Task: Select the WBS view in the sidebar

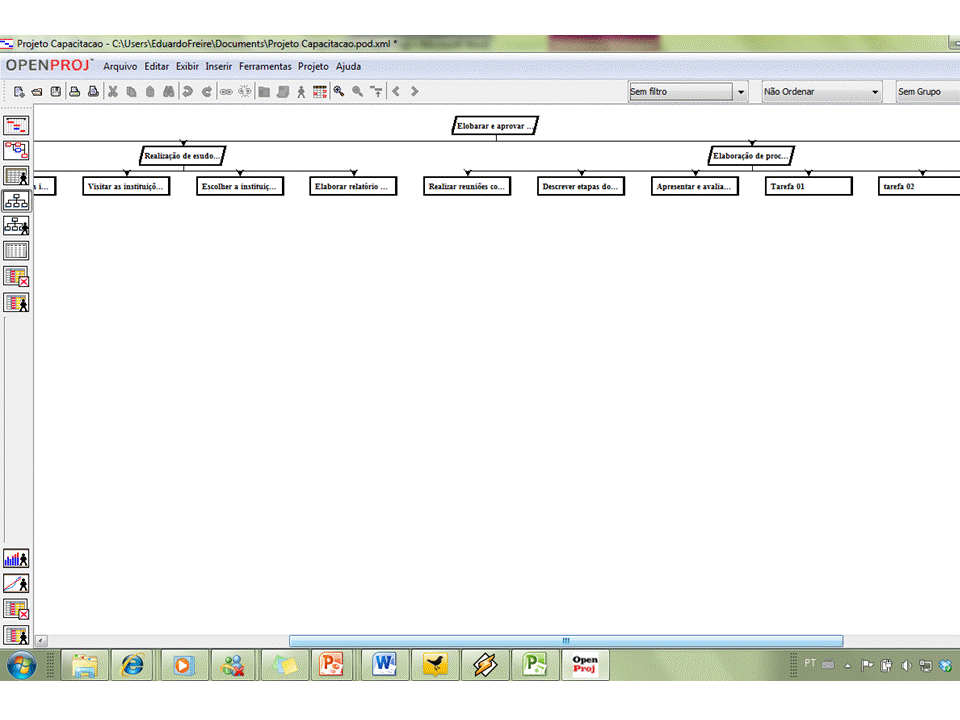Action: (16, 200)
